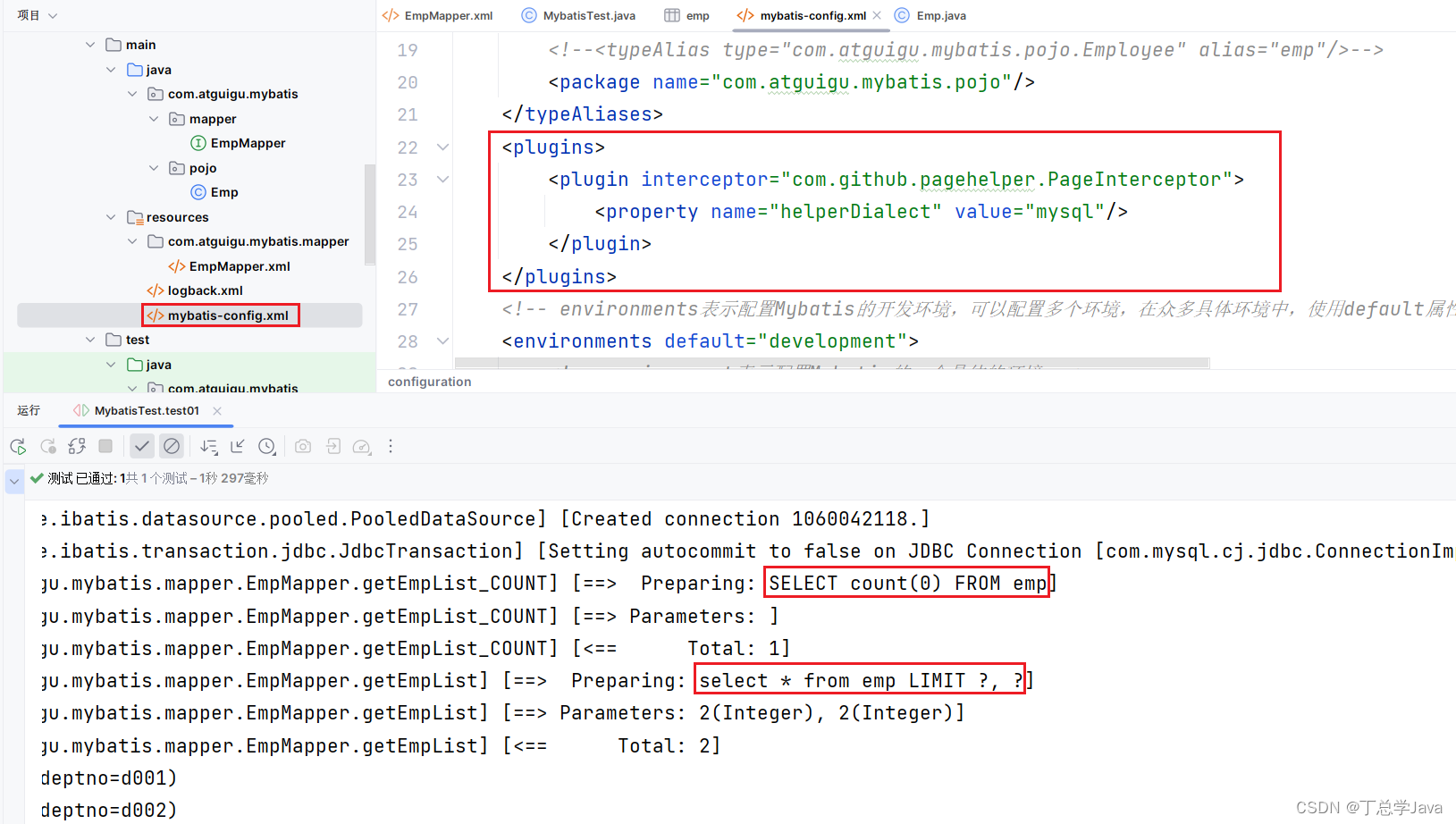Image resolution: width=1456 pixels, height=824 pixels.
Task: Click the 'select * from emp LIMIT' log text
Action: tap(832, 681)
